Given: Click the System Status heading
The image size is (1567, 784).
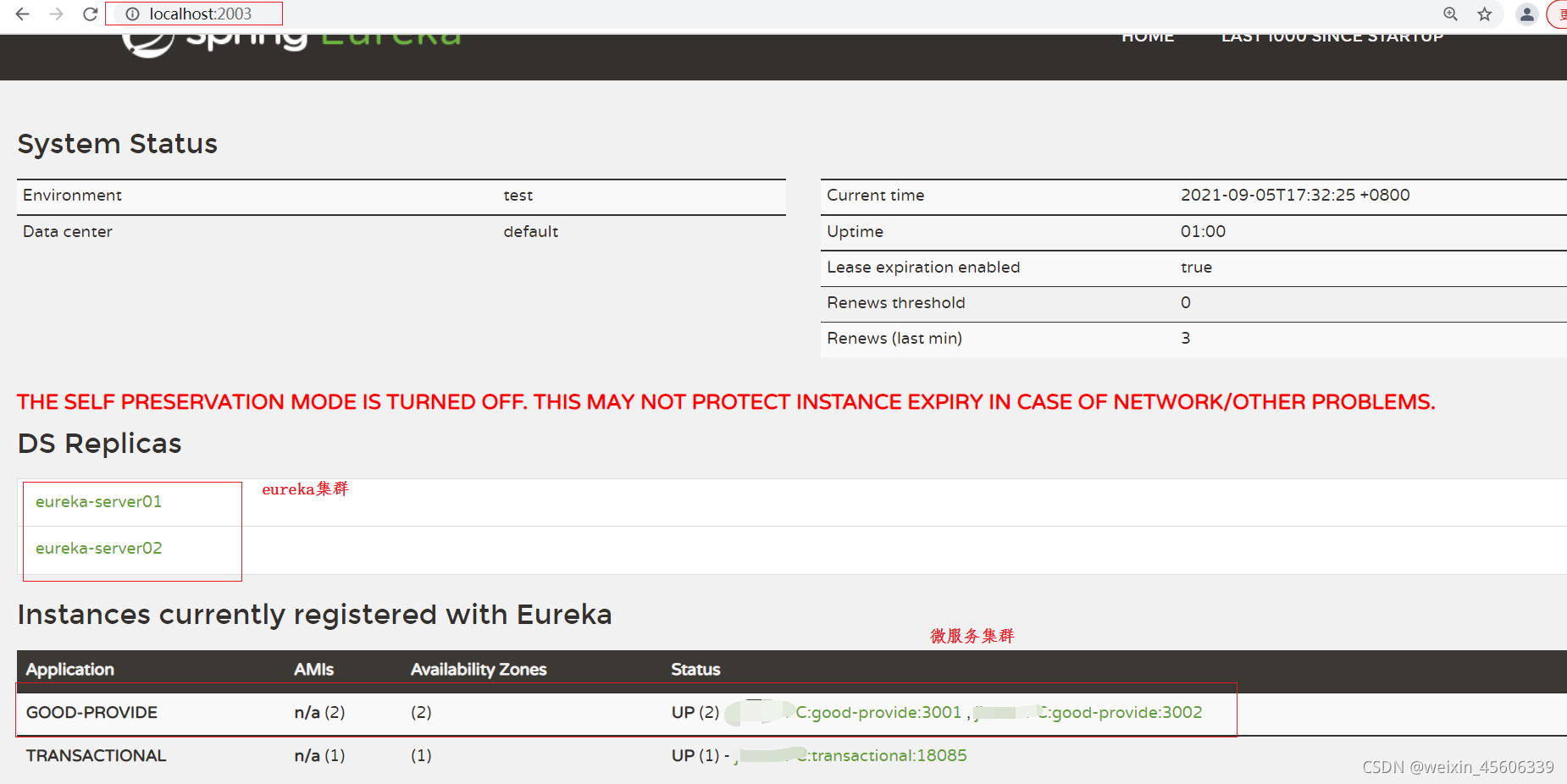Looking at the screenshot, I should [x=117, y=144].
